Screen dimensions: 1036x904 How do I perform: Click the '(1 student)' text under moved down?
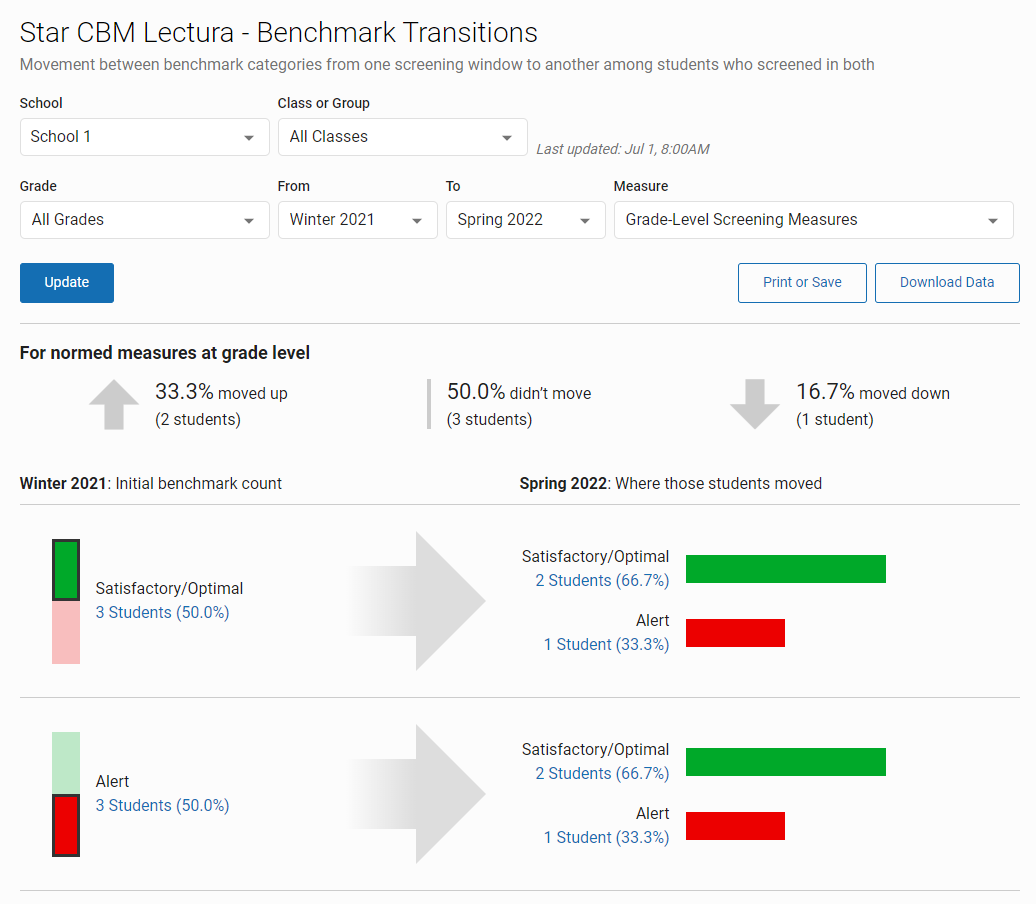pos(835,420)
